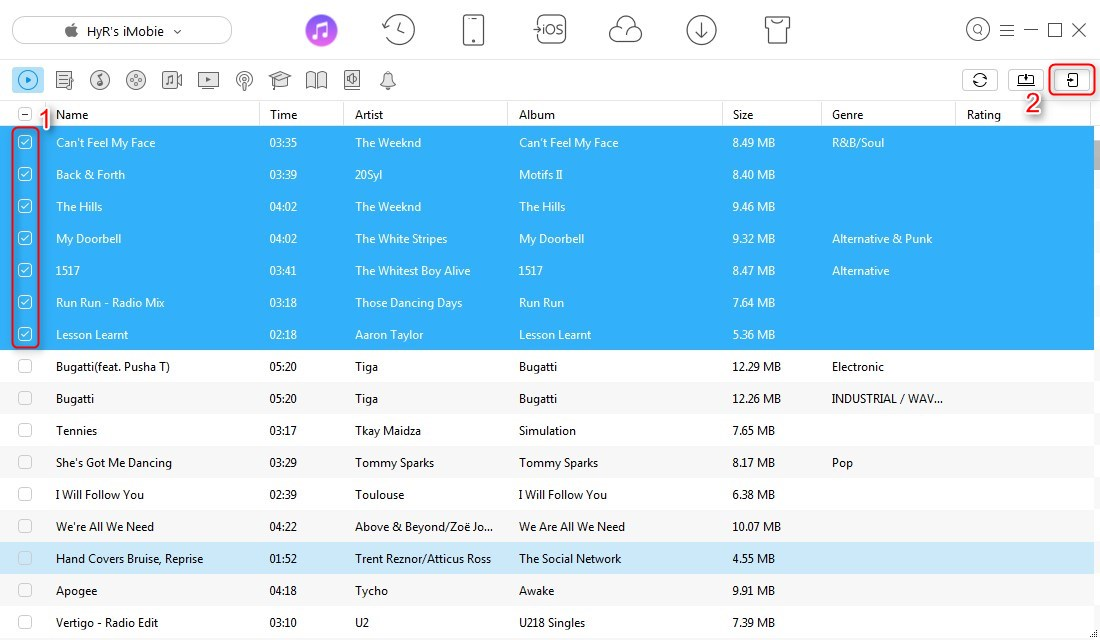
Task: Uncheck the Run Run - Radio Mix checkbox
Action: [x=25, y=302]
